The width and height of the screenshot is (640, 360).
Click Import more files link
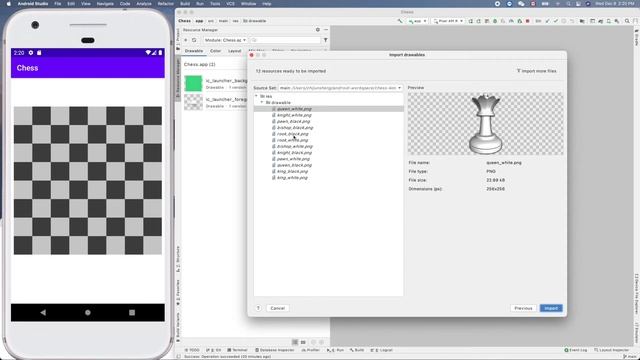click(536, 71)
